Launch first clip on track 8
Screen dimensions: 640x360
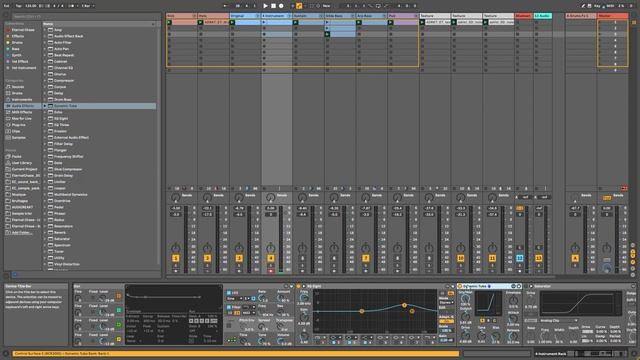(x=391, y=22)
